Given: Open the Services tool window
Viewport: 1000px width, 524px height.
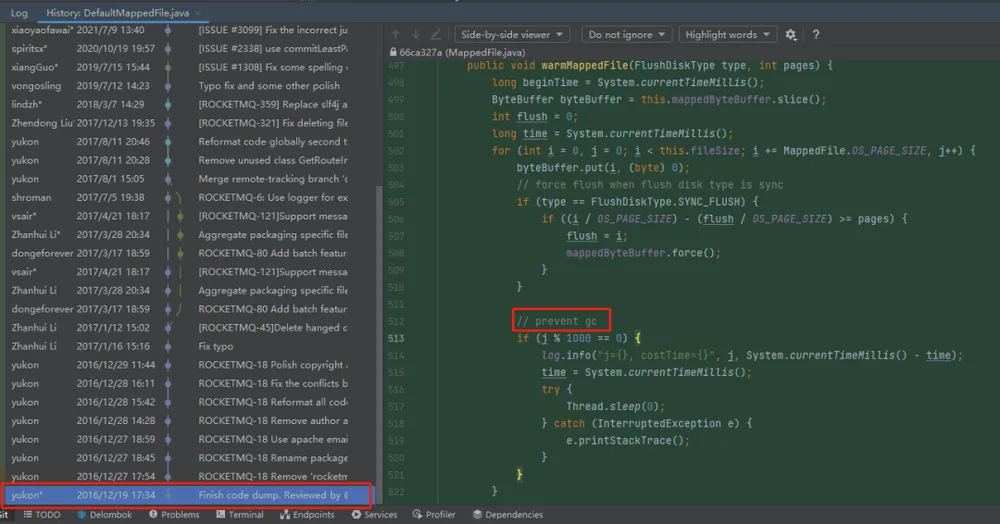Looking at the screenshot, I should click(x=374, y=514).
